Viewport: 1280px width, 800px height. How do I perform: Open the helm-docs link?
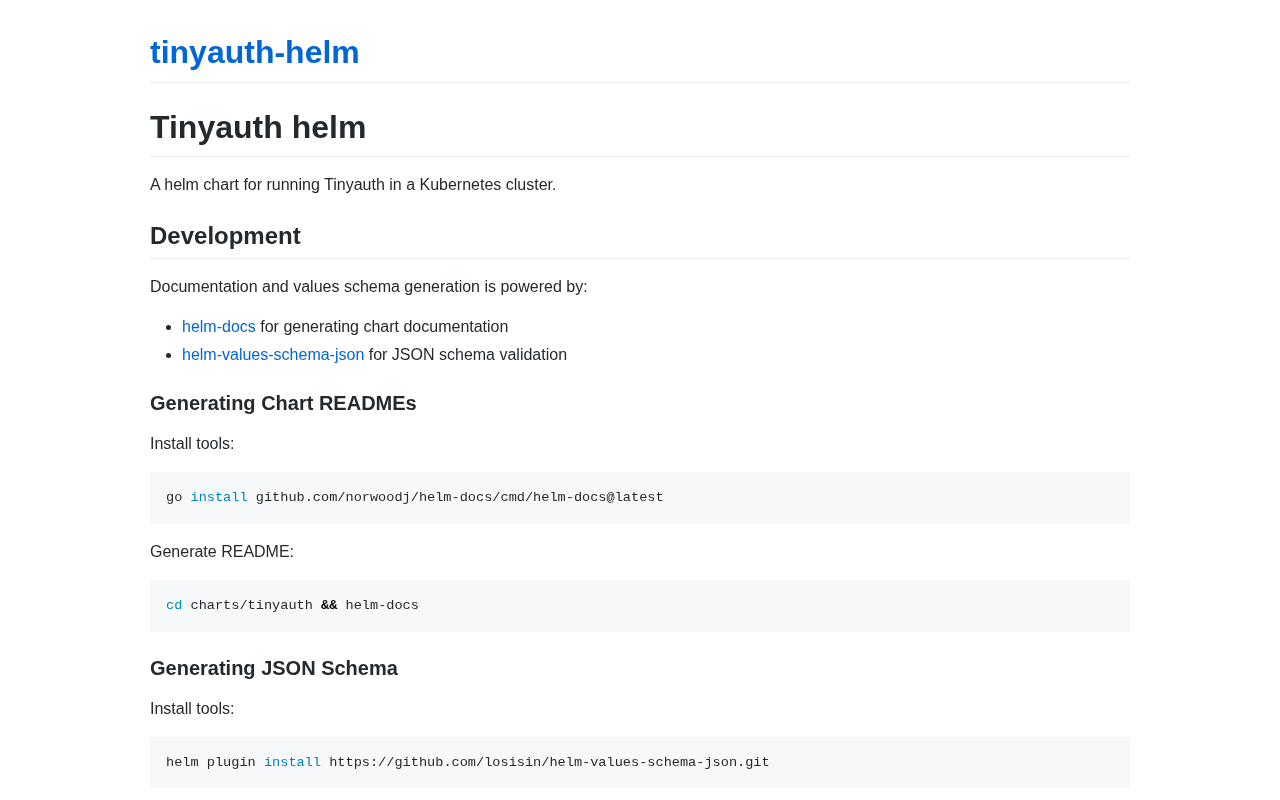[x=218, y=327]
